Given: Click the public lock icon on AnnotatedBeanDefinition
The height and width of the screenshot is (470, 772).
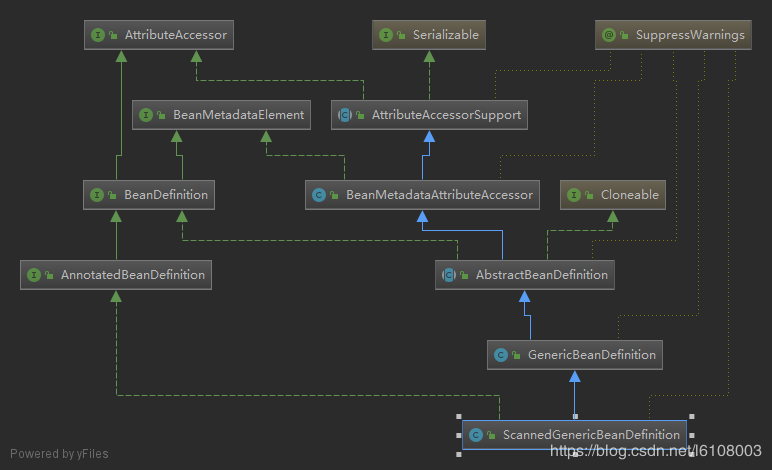Looking at the screenshot, I should [49, 275].
